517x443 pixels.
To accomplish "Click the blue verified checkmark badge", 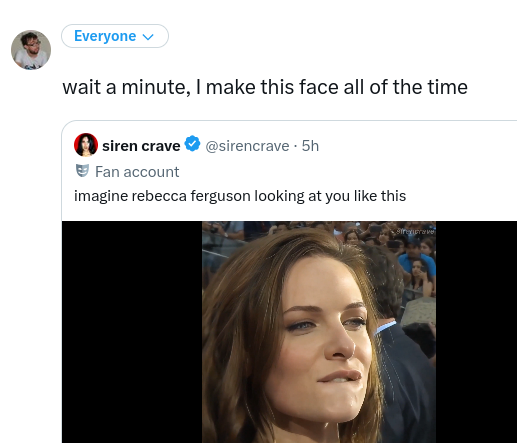I will pos(192,144).
